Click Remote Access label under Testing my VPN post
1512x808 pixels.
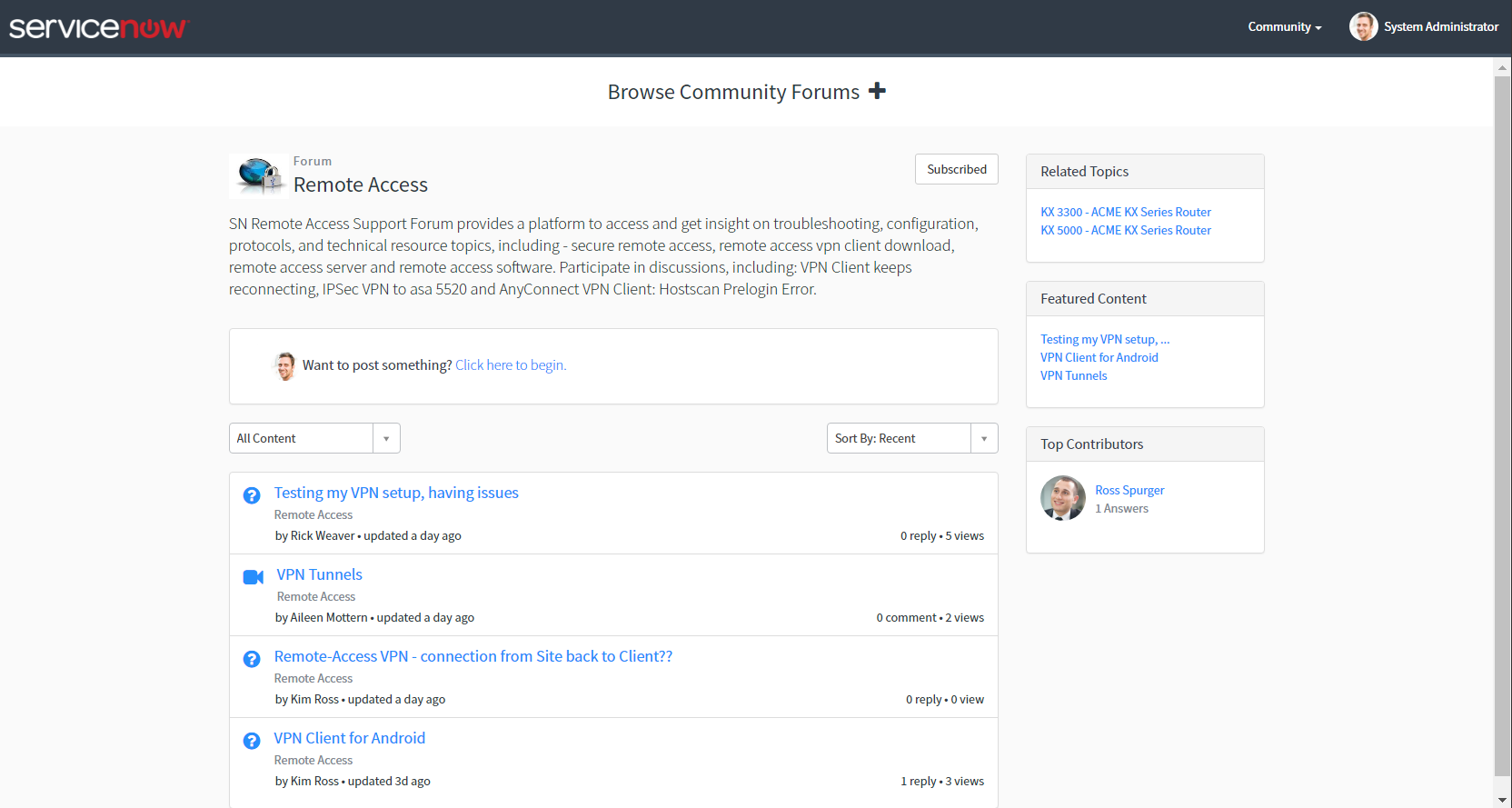313,514
